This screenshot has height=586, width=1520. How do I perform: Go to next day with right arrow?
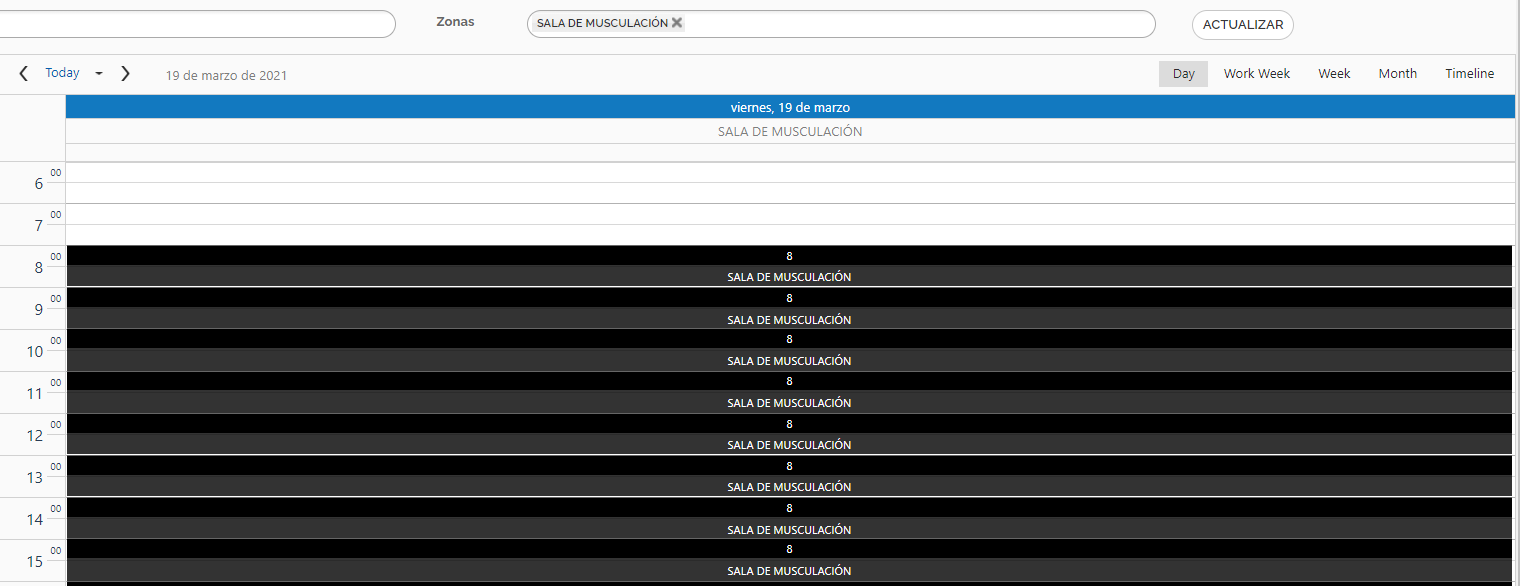(125, 73)
